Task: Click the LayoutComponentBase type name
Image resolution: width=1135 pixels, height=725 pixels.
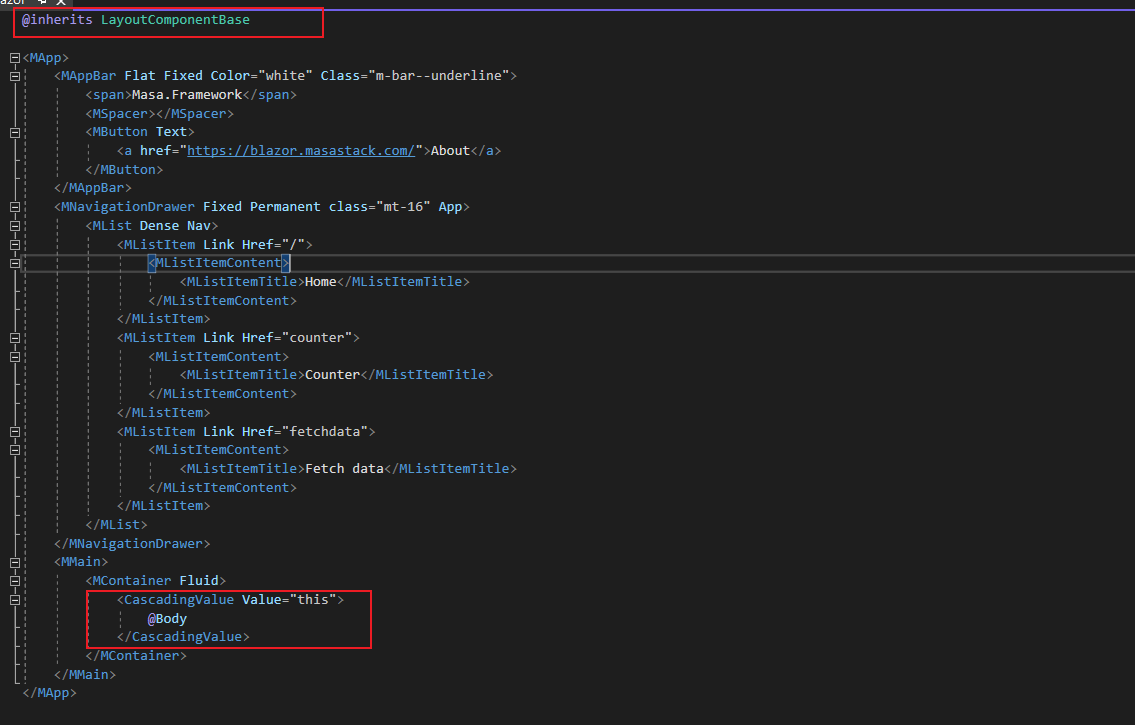Action: pos(175,20)
